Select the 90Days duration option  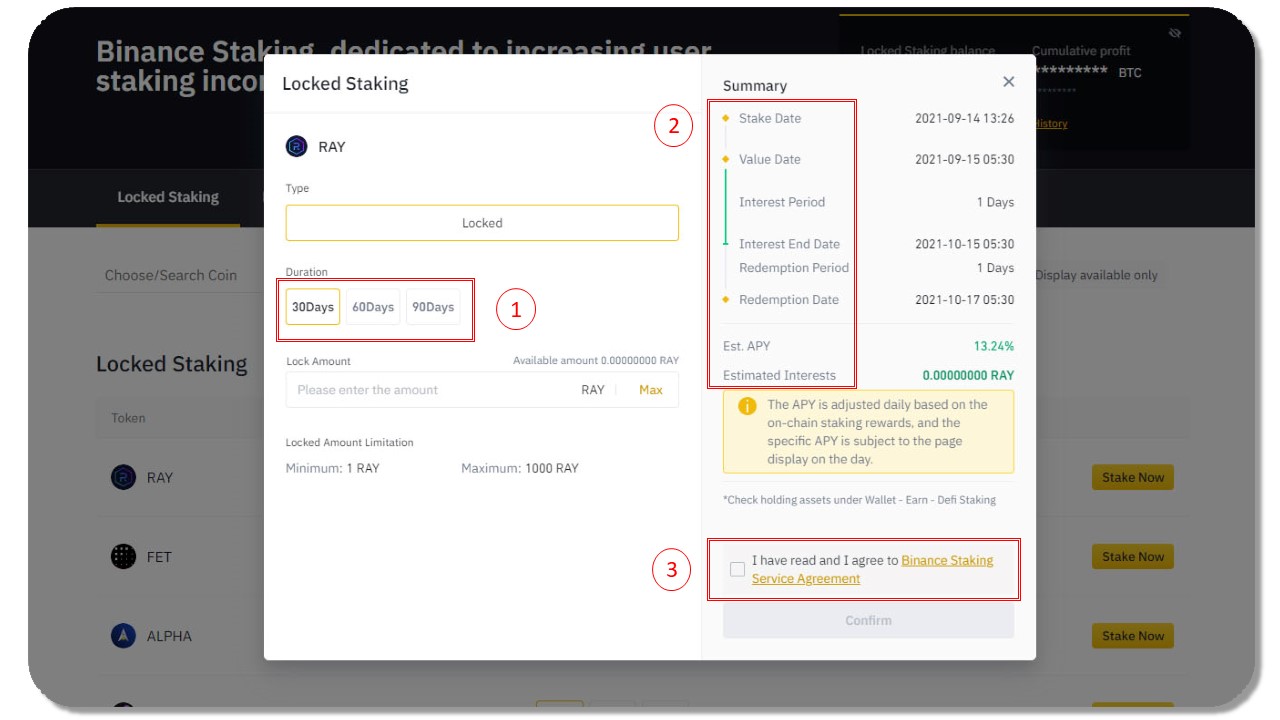point(433,307)
